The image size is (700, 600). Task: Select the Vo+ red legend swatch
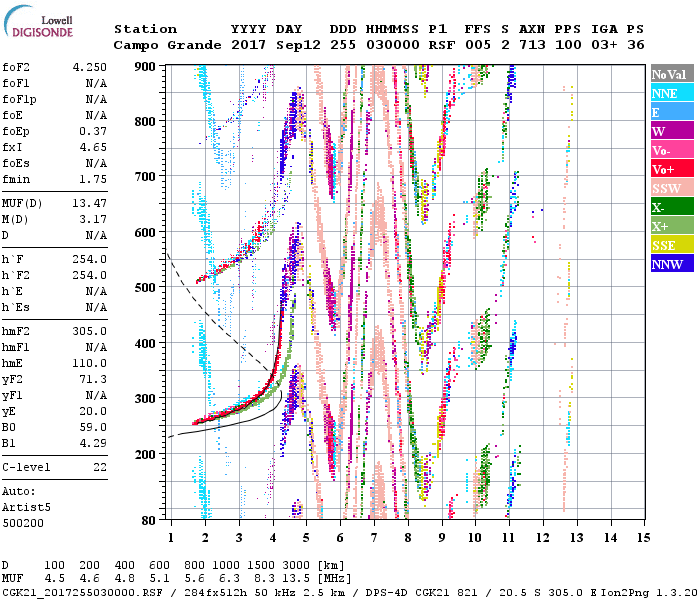pos(672,169)
